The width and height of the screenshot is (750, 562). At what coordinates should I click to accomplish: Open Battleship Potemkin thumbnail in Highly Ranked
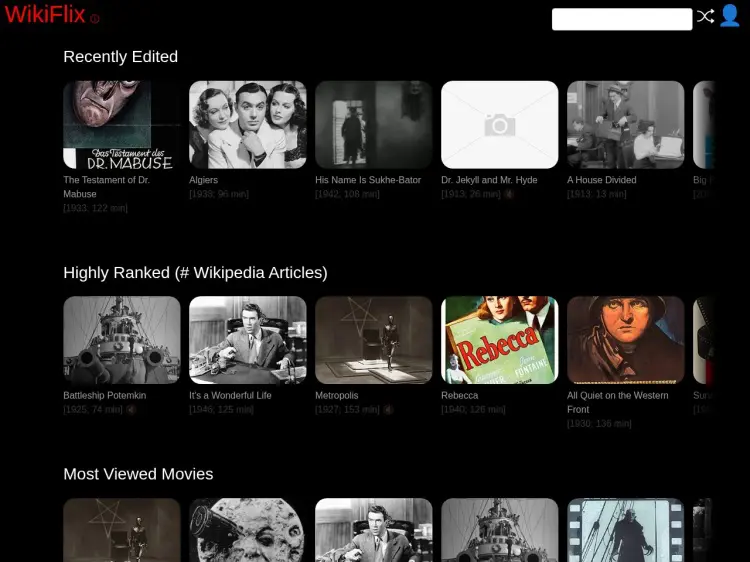tap(122, 340)
